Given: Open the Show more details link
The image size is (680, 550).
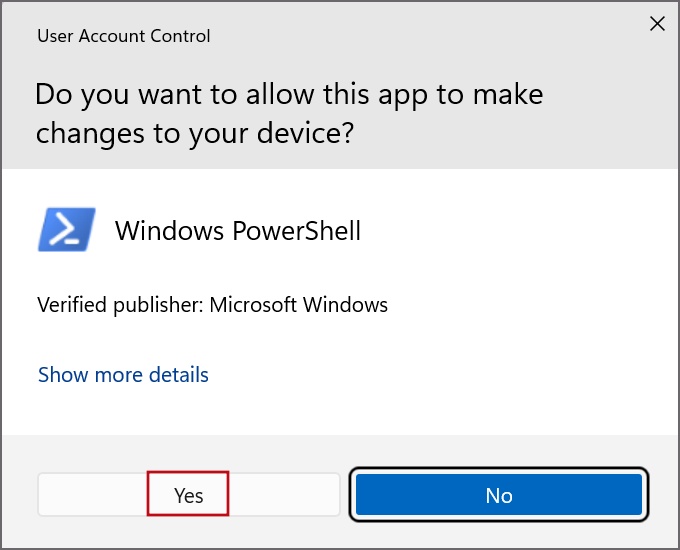Looking at the screenshot, I should [x=123, y=375].
